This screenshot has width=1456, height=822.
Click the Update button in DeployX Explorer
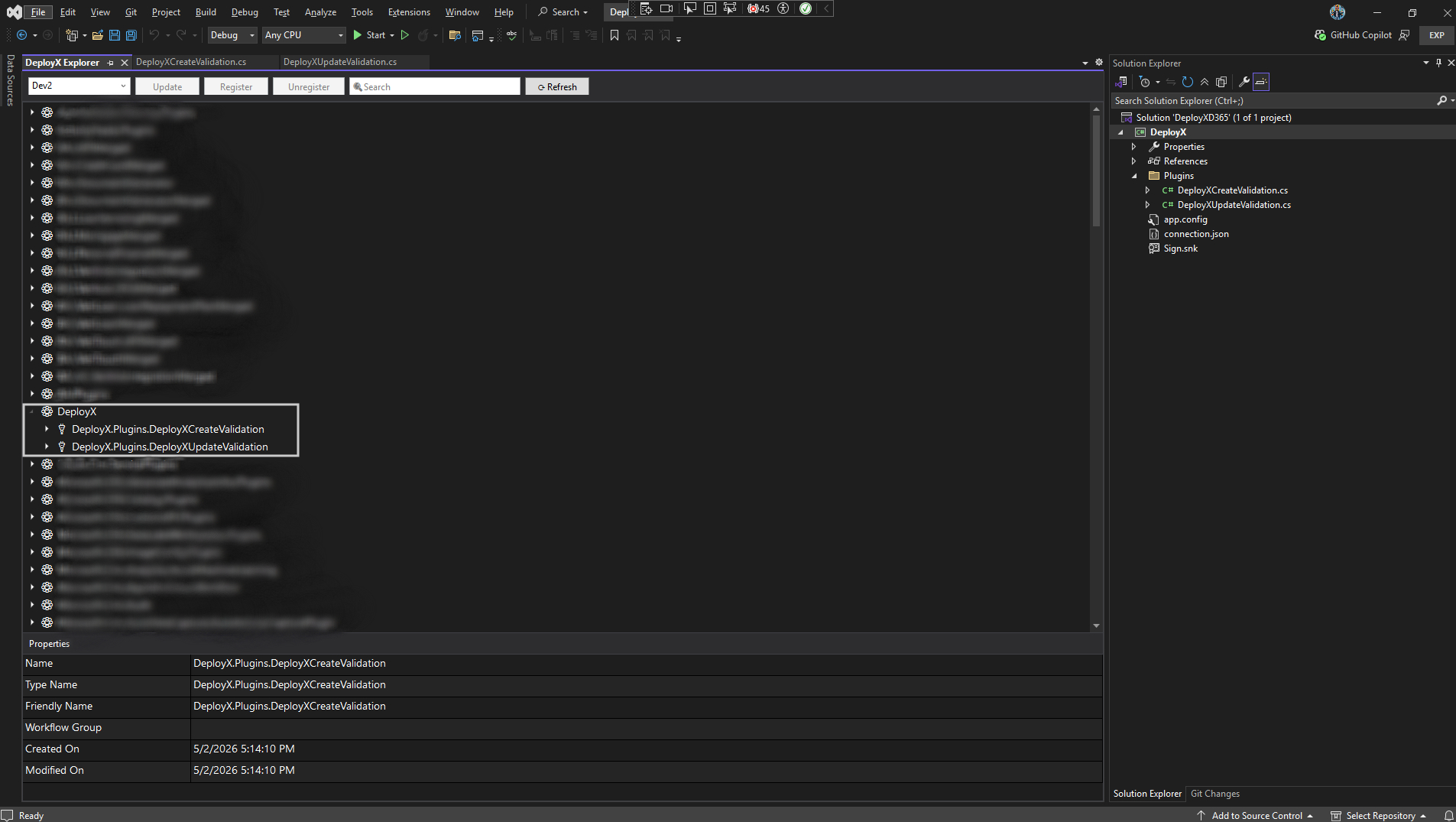[167, 86]
